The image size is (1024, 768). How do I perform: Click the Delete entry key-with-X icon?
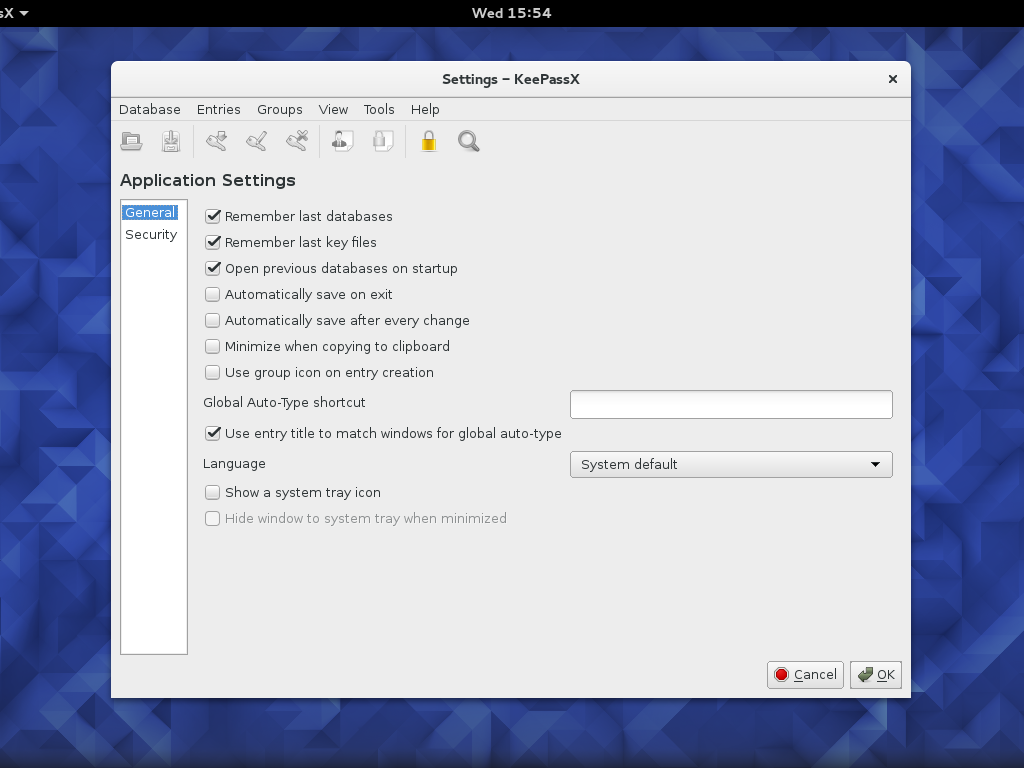pyautogui.click(x=297, y=141)
